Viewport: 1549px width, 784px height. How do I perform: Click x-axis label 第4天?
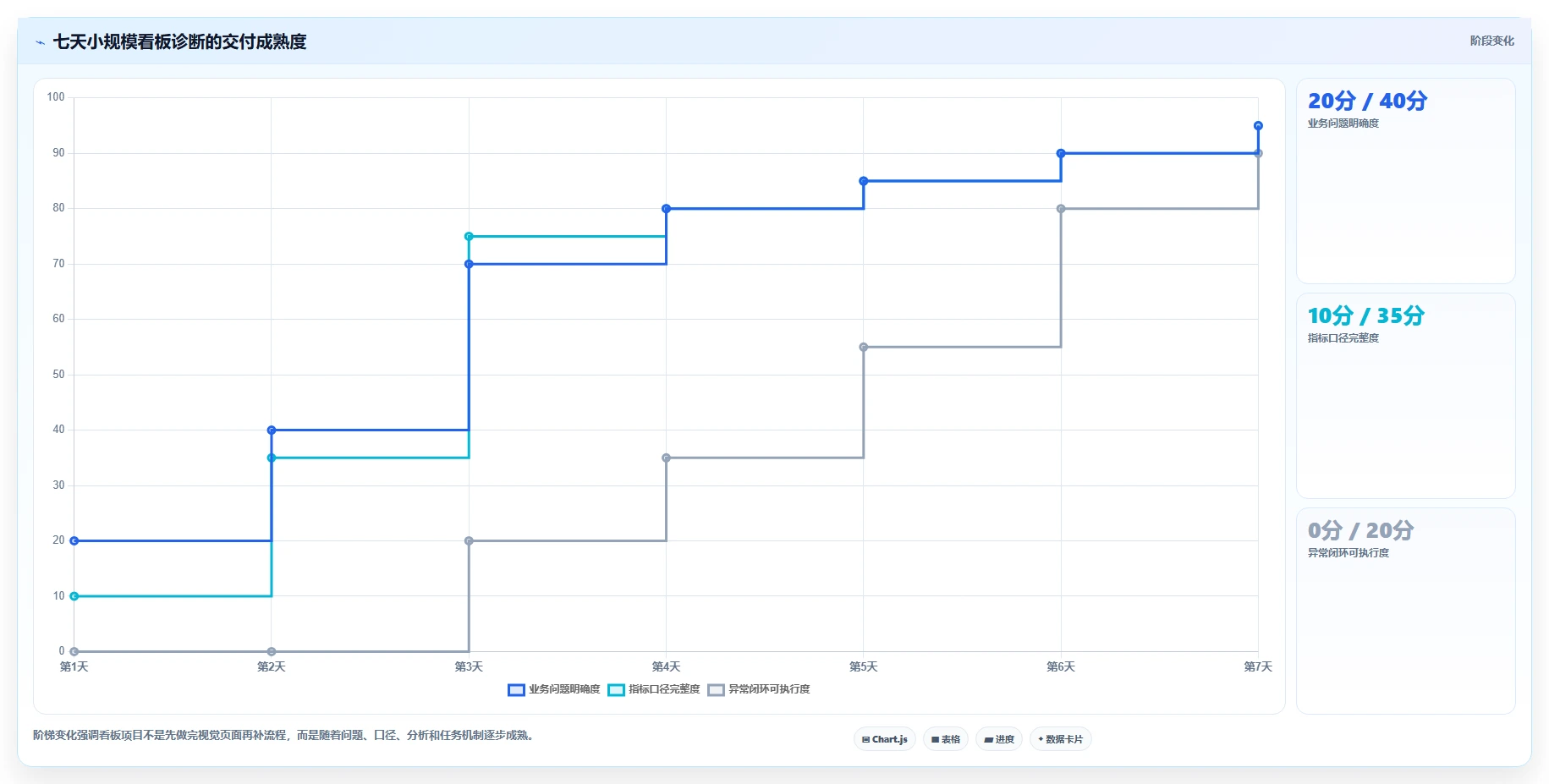(x=666, y=666)
